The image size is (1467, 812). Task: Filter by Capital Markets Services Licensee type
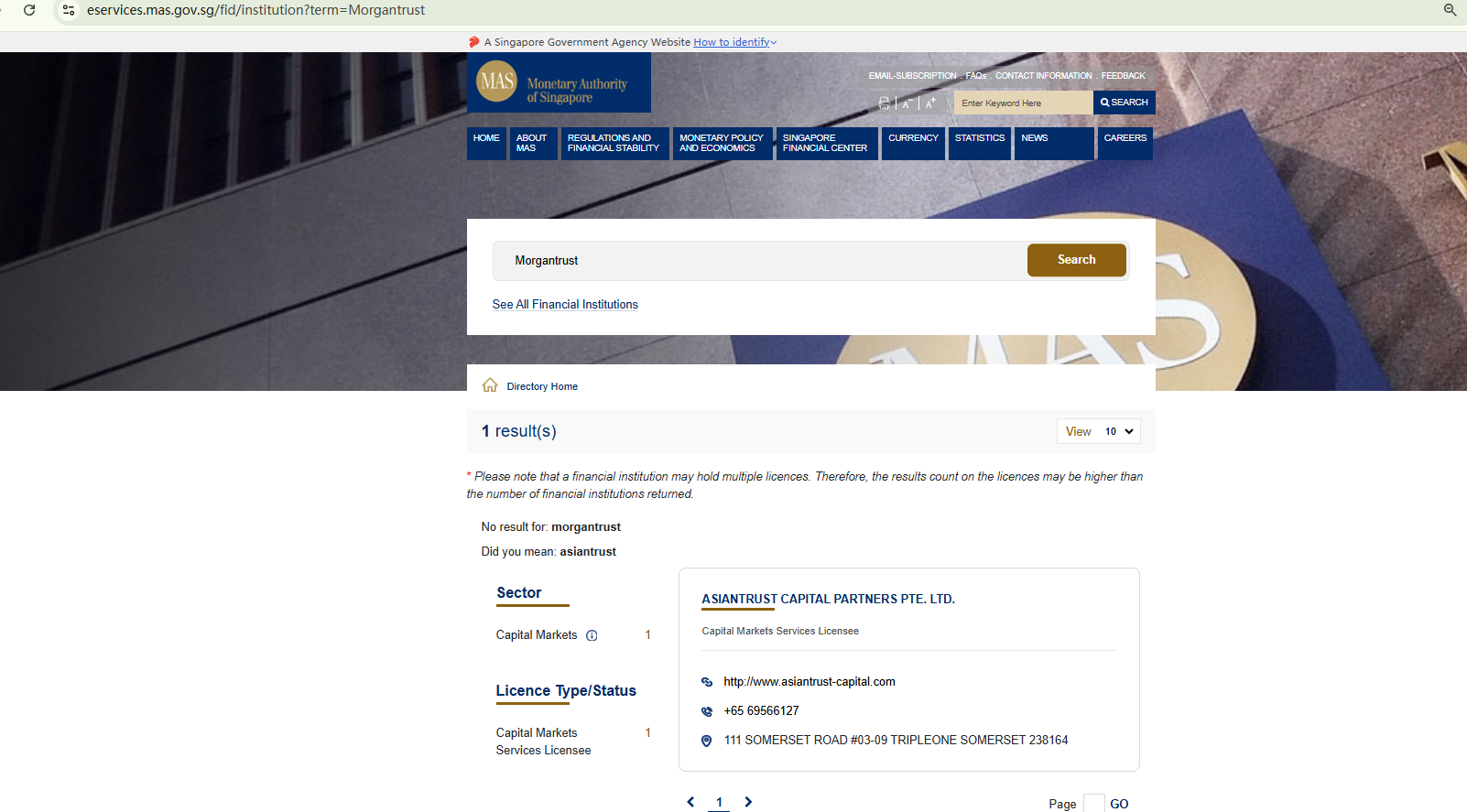click(x=543, y=742)
